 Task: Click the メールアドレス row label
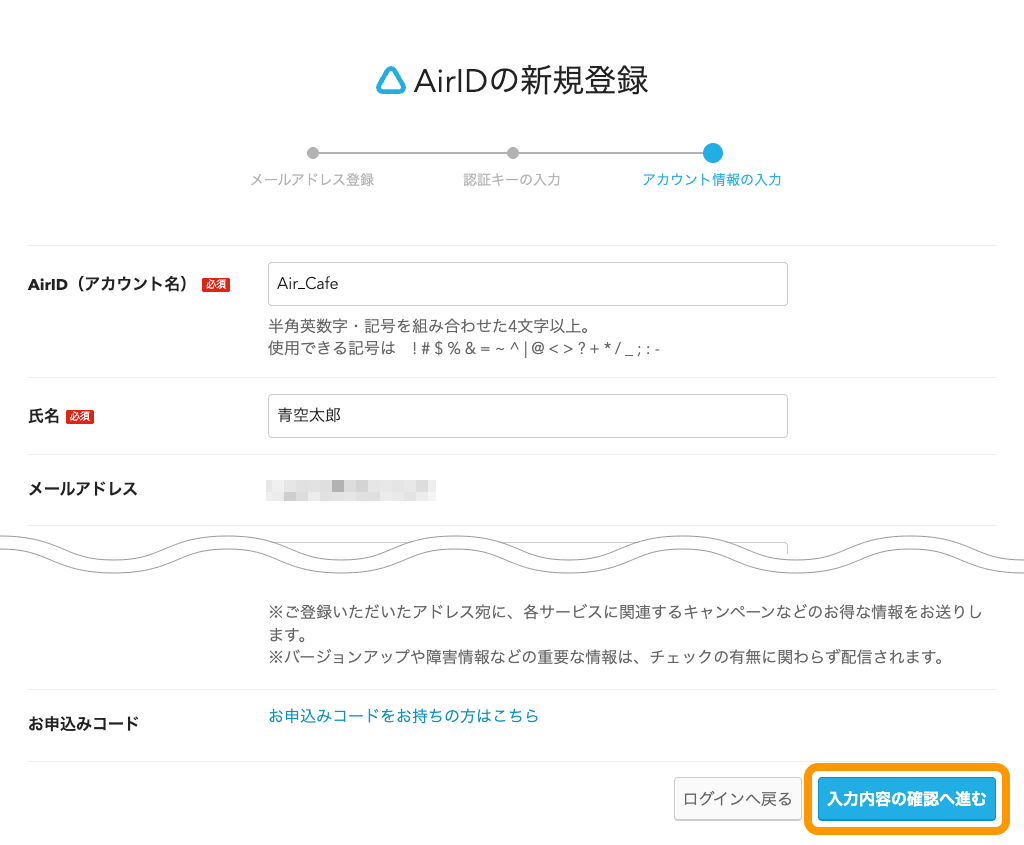tap(83, 489)
